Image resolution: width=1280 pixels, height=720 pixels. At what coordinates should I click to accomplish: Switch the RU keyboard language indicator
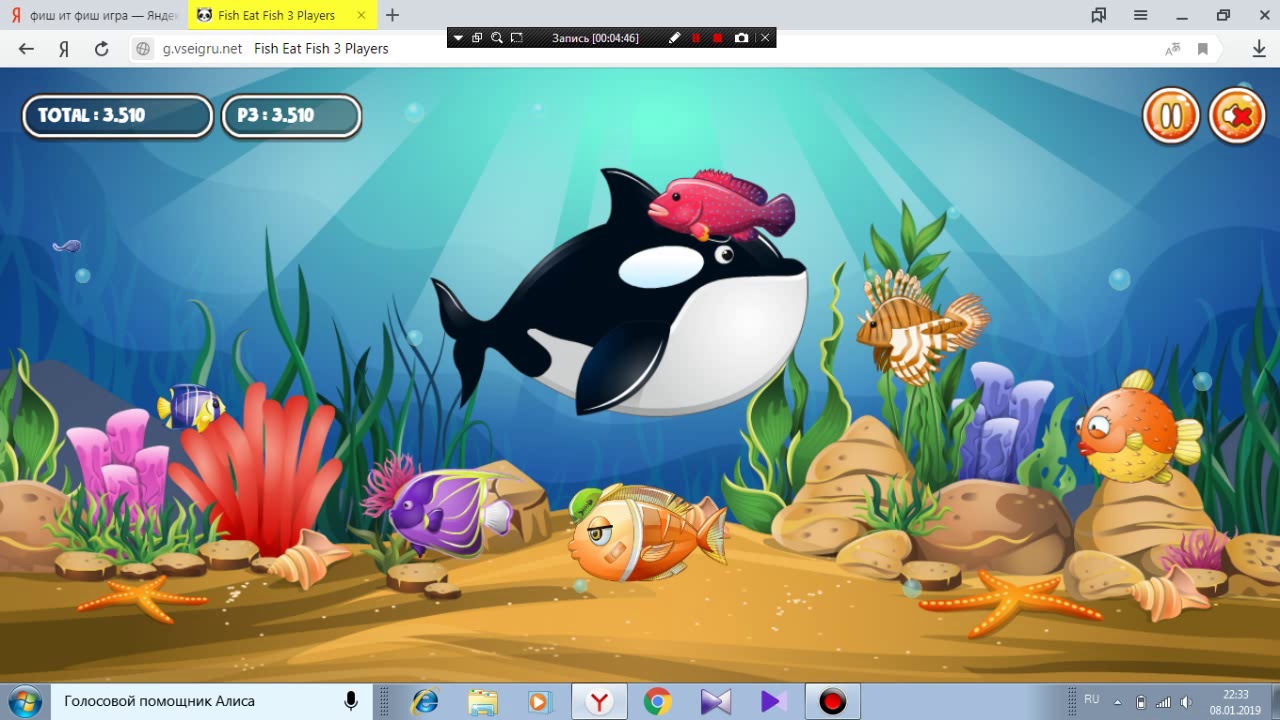[x=1092, y=699]
